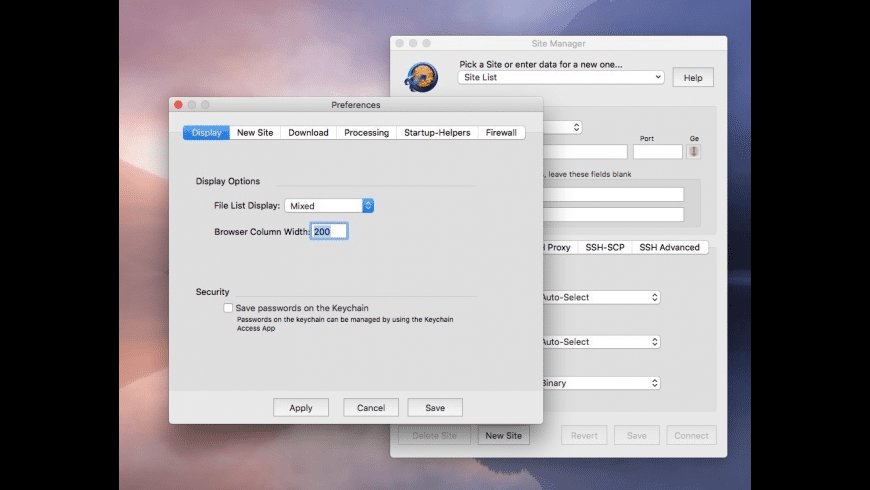Screen dimensions: 870x490
Task: Open the partially hidden protocol dropdown in Site Manager
Action: (563, 127)
